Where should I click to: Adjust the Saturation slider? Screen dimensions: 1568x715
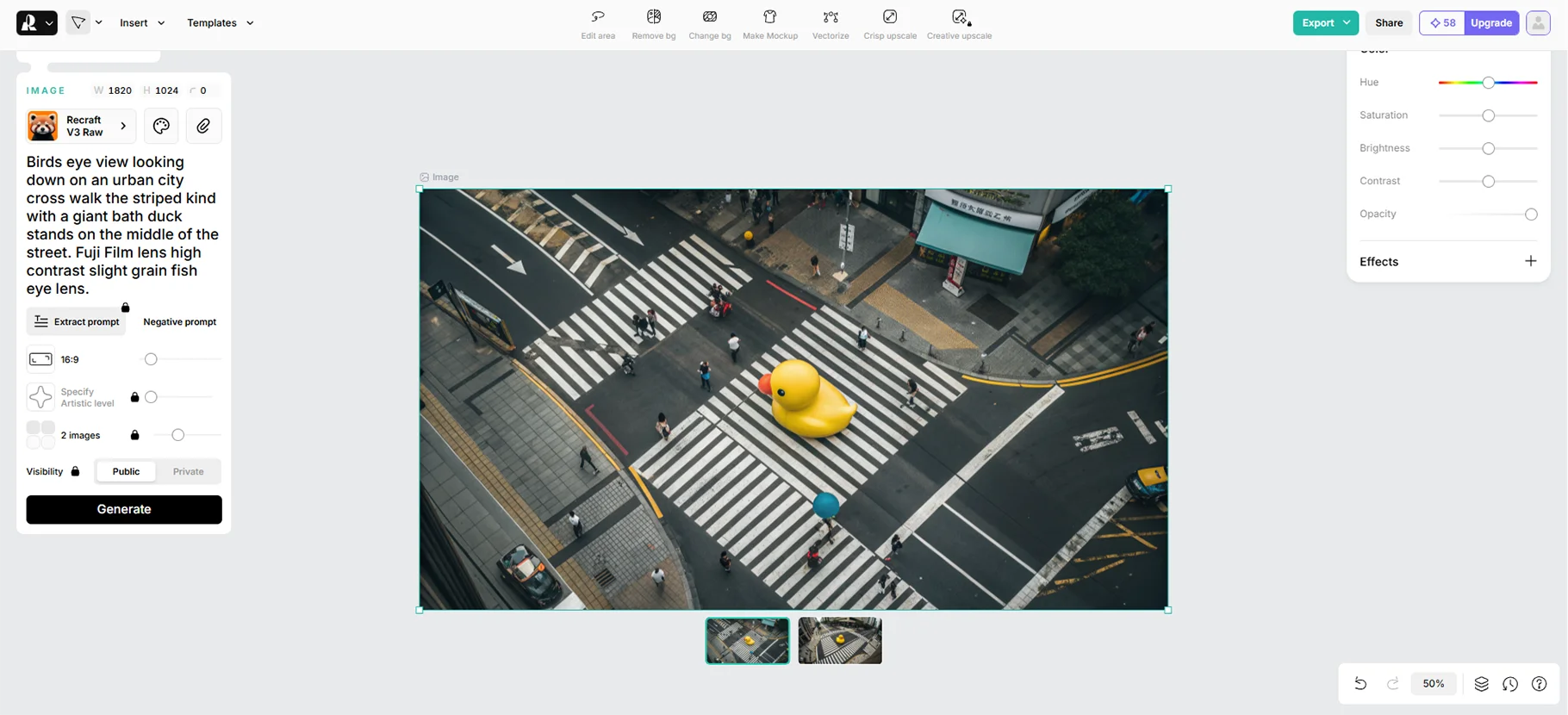(x=1488, y=115)
